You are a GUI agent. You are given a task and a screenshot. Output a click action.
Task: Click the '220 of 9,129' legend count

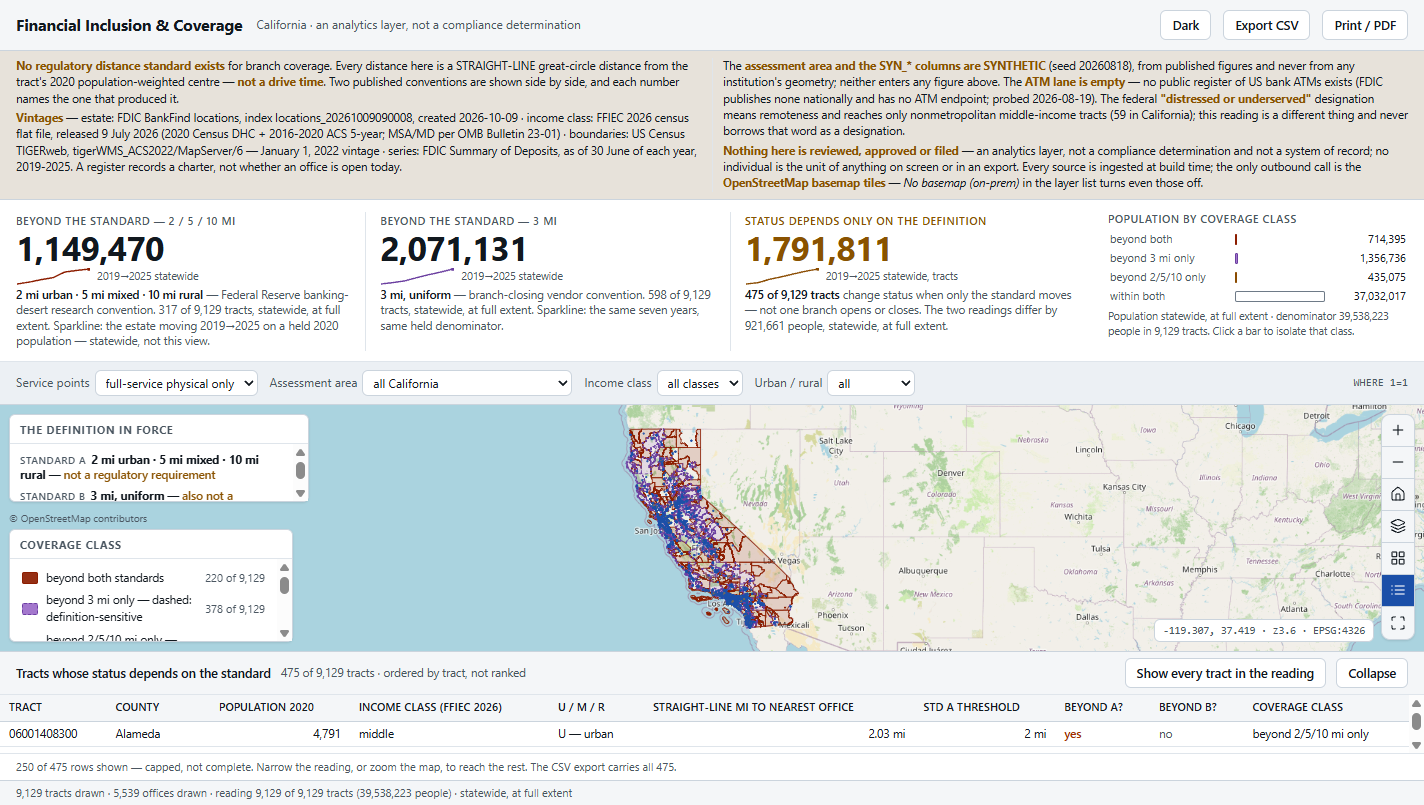pos(235,578)
